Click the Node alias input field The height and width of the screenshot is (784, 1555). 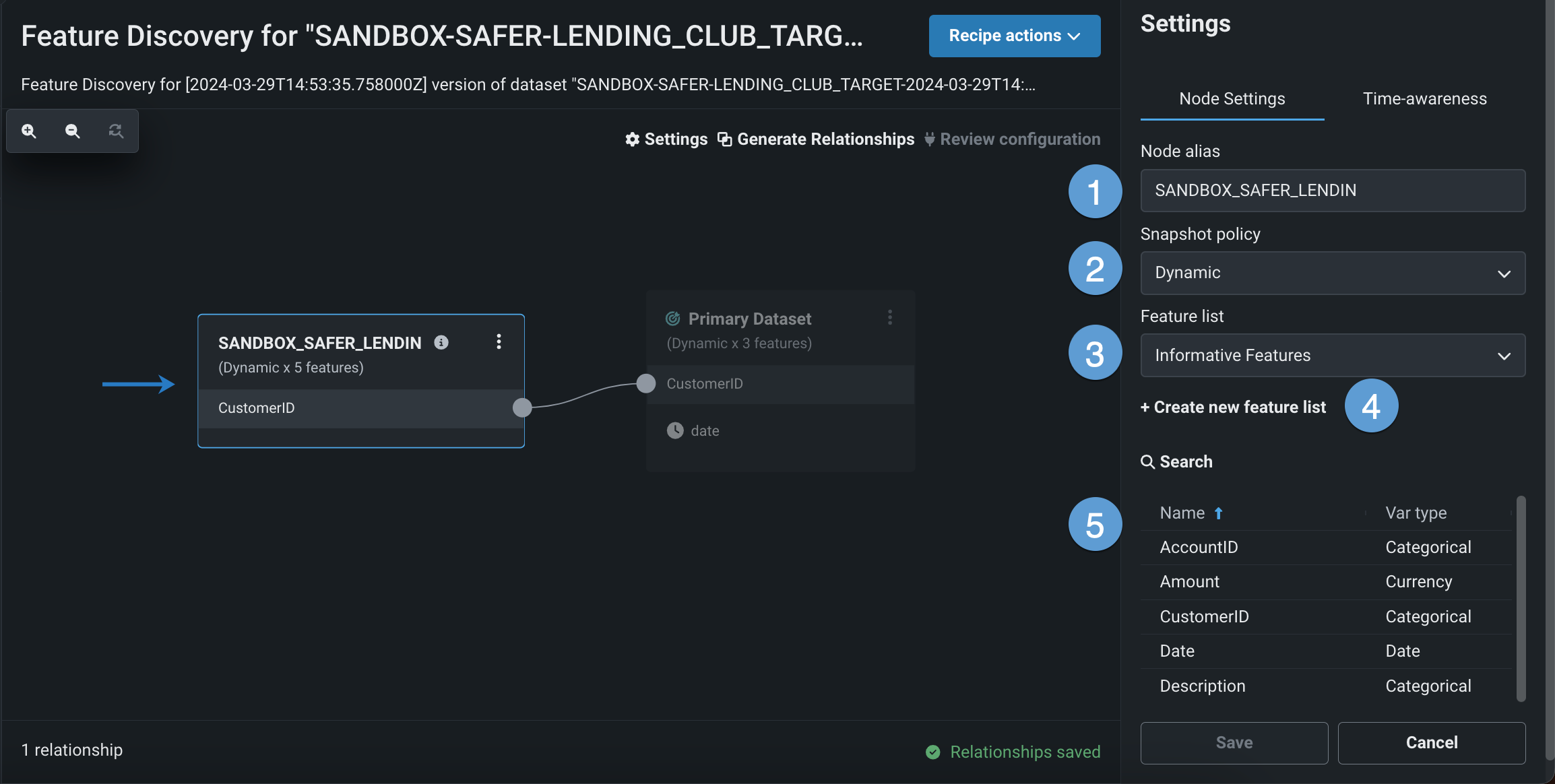point(1332,191)
